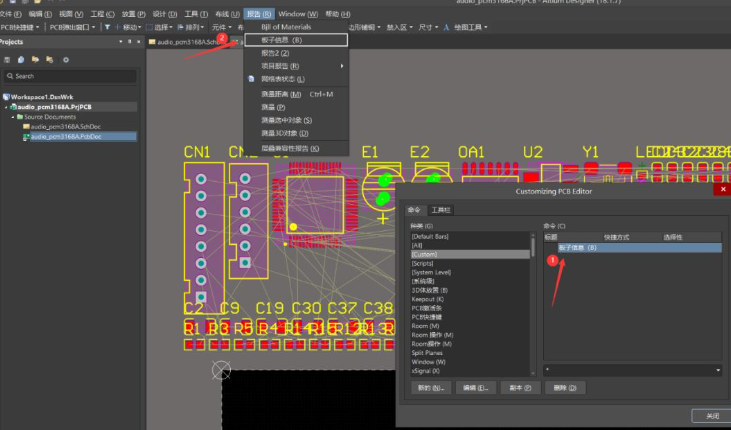Open the 放置 (P) menu
The width and height of the screenshot is (731, 430).
click(133, 14)
